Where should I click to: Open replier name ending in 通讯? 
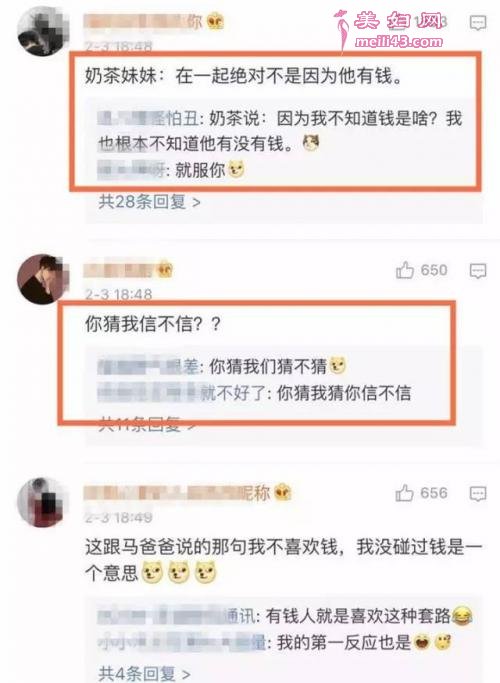[x=179, y=616]
